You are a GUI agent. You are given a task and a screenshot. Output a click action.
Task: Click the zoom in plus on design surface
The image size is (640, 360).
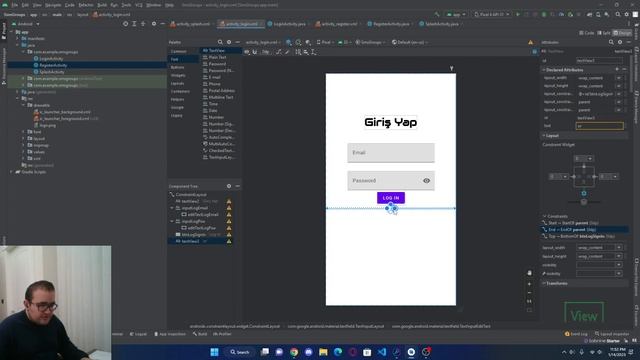pyautogui.click(x=529, y=284)
